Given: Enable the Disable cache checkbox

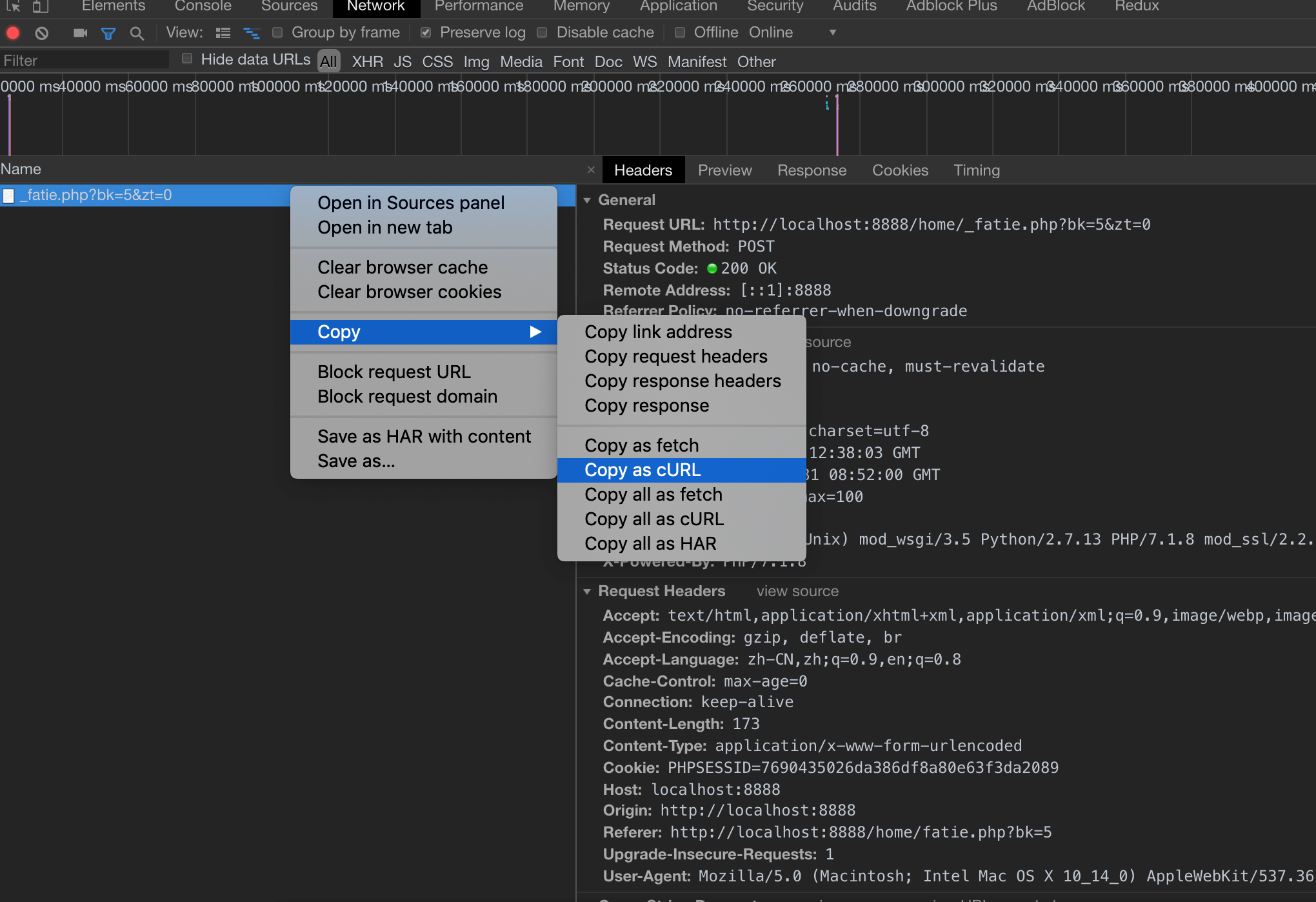Looking at the screenshot, I should pos(543,32).
